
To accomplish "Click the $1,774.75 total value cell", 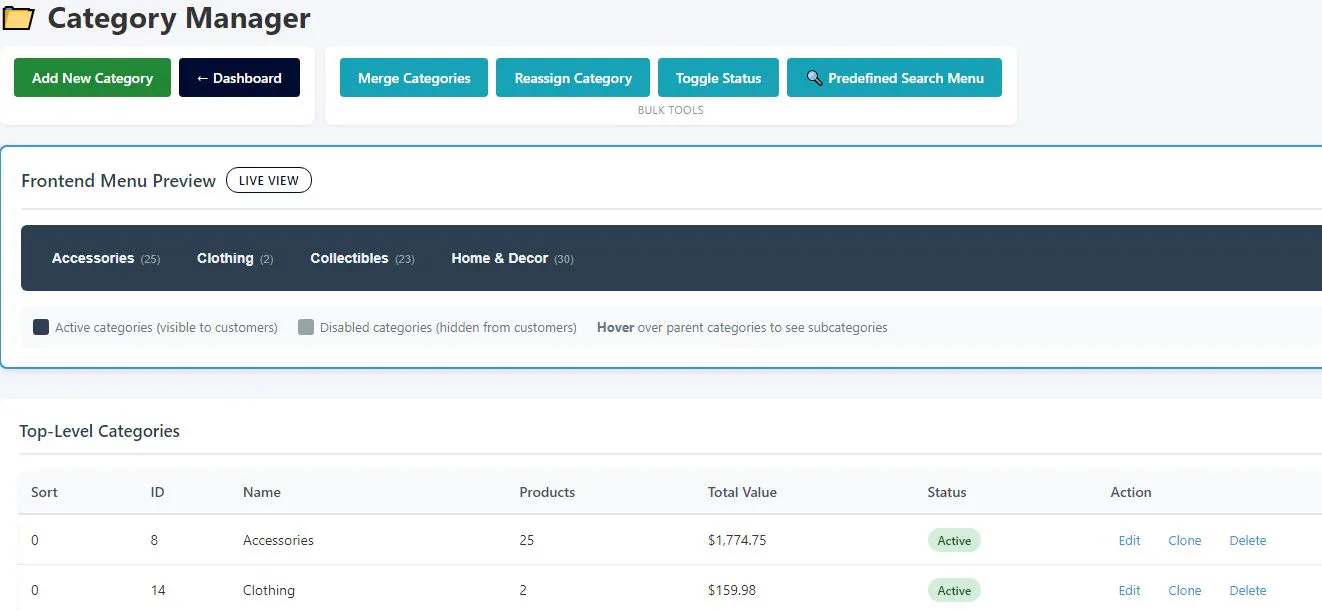I will [737, 540].
